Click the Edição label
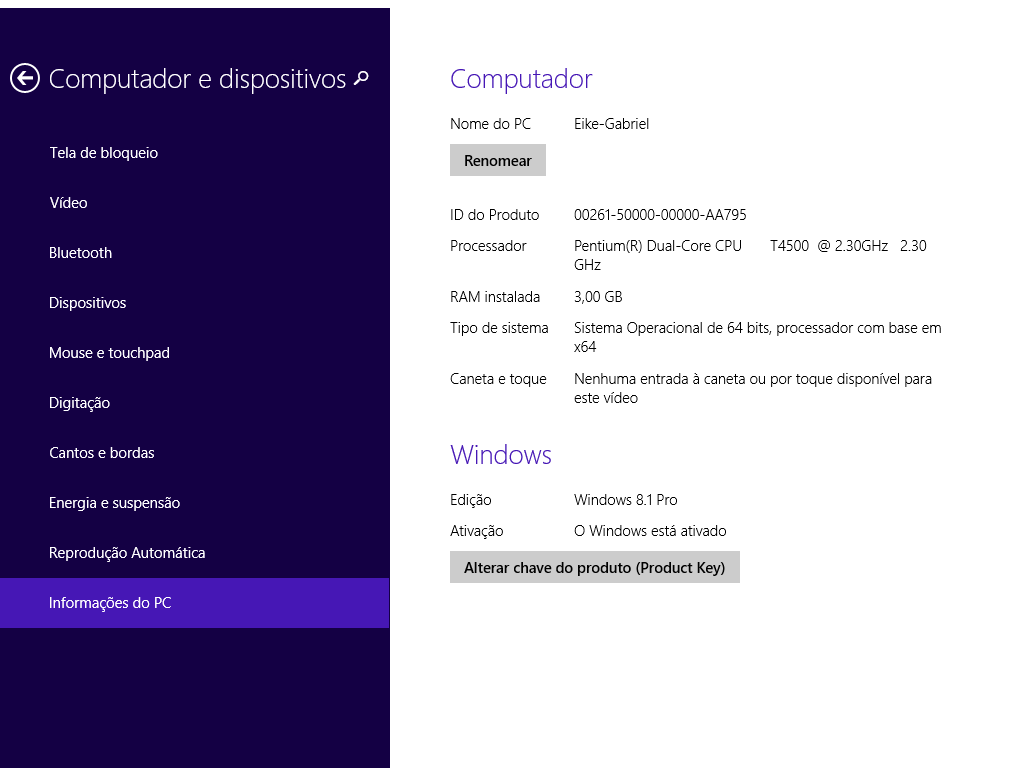The image size is (1024, 768). coord(471,500)
